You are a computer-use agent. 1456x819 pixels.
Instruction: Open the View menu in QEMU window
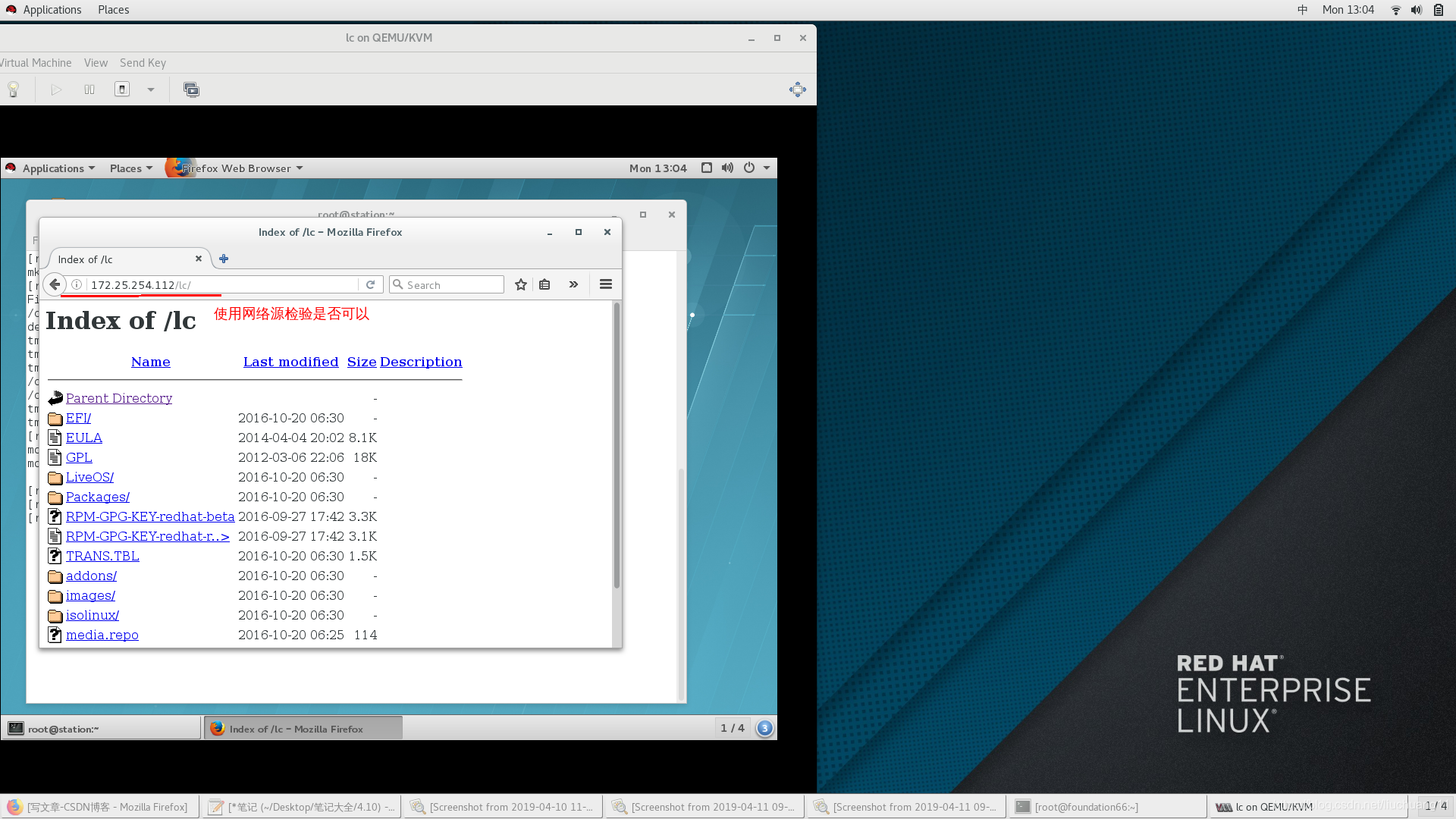(96, 63)
